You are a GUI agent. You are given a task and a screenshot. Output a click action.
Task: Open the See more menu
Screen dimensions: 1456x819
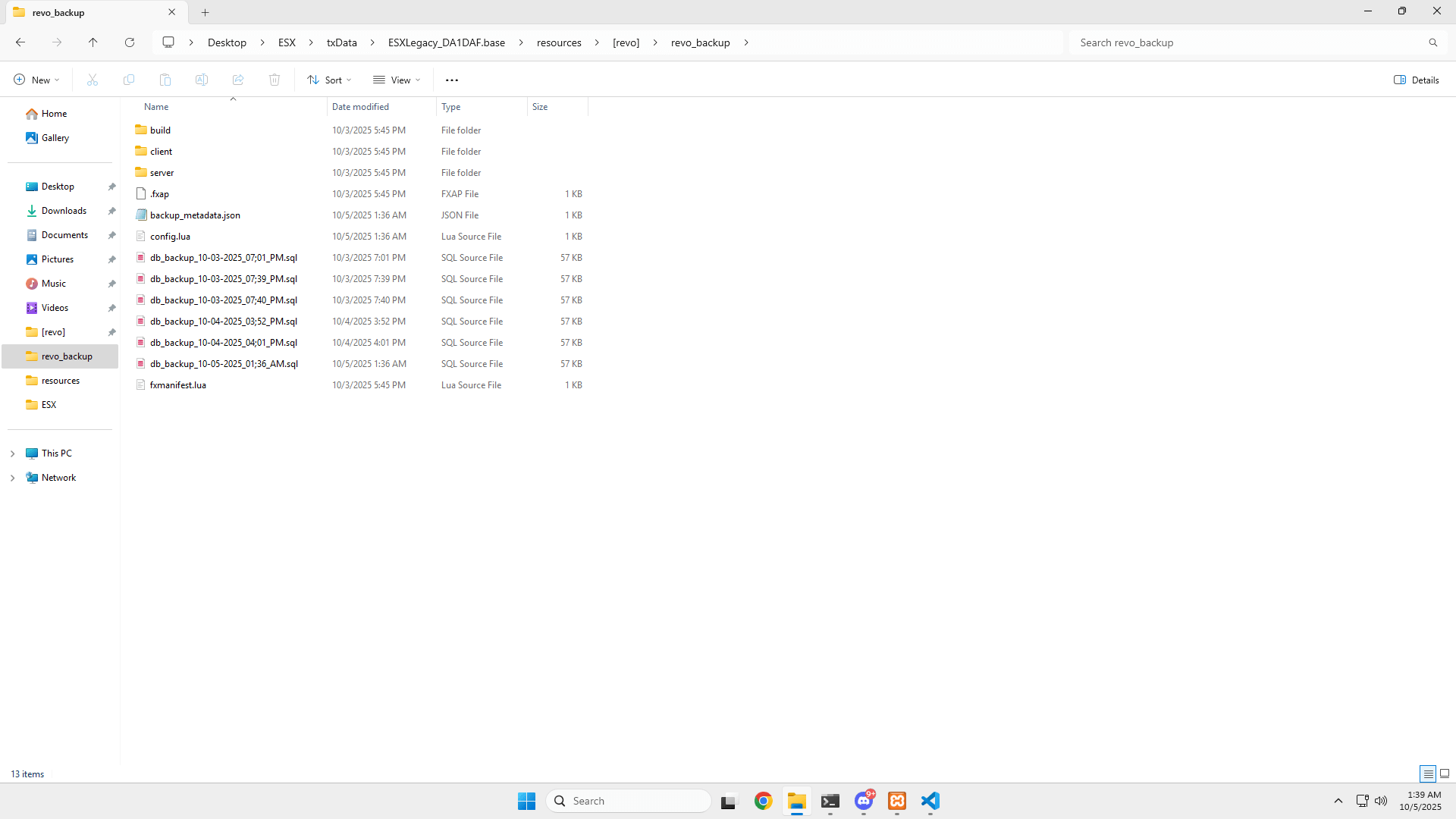tap(452, 79)
